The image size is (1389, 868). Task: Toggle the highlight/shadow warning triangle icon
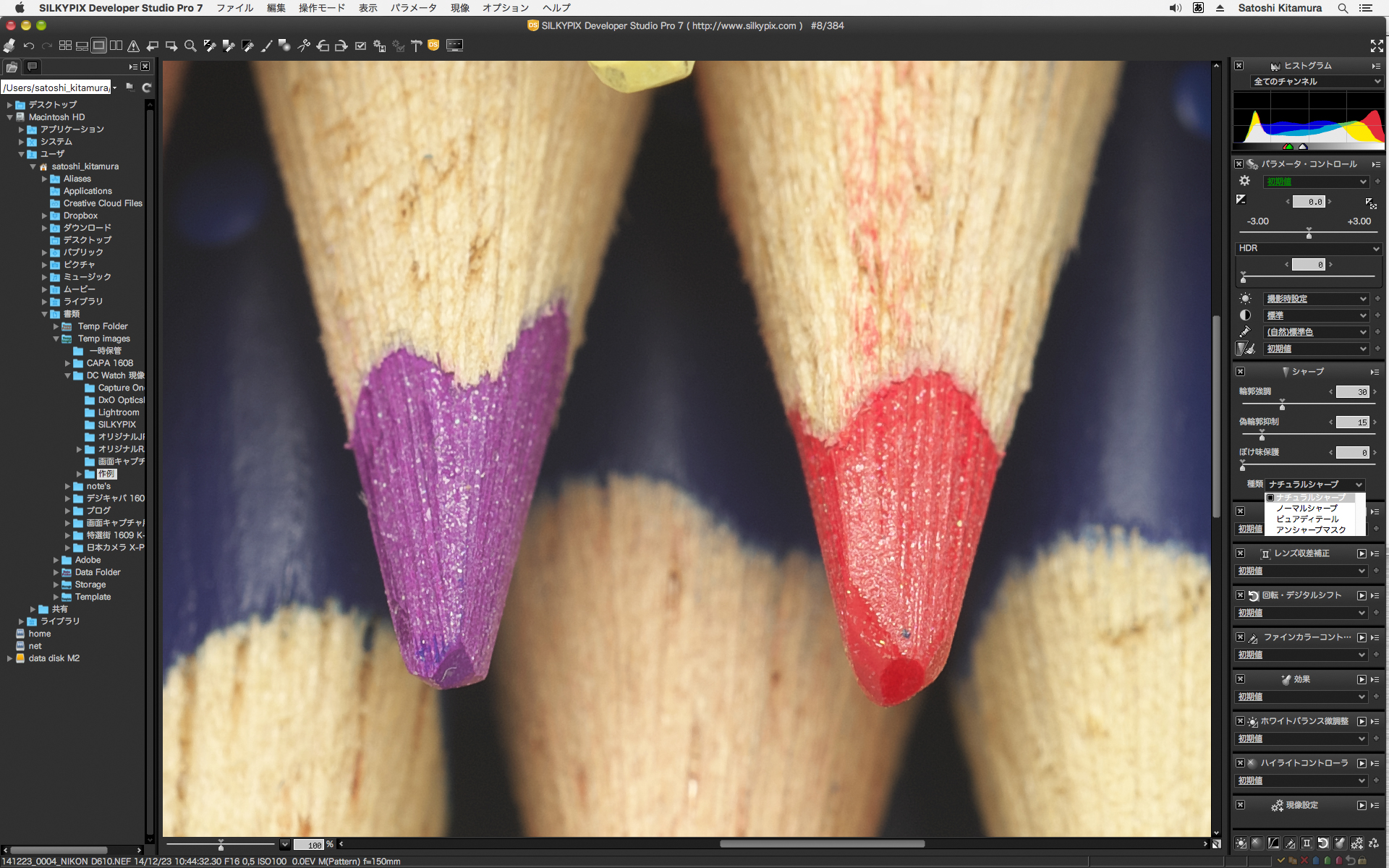[x=134, y=46]
